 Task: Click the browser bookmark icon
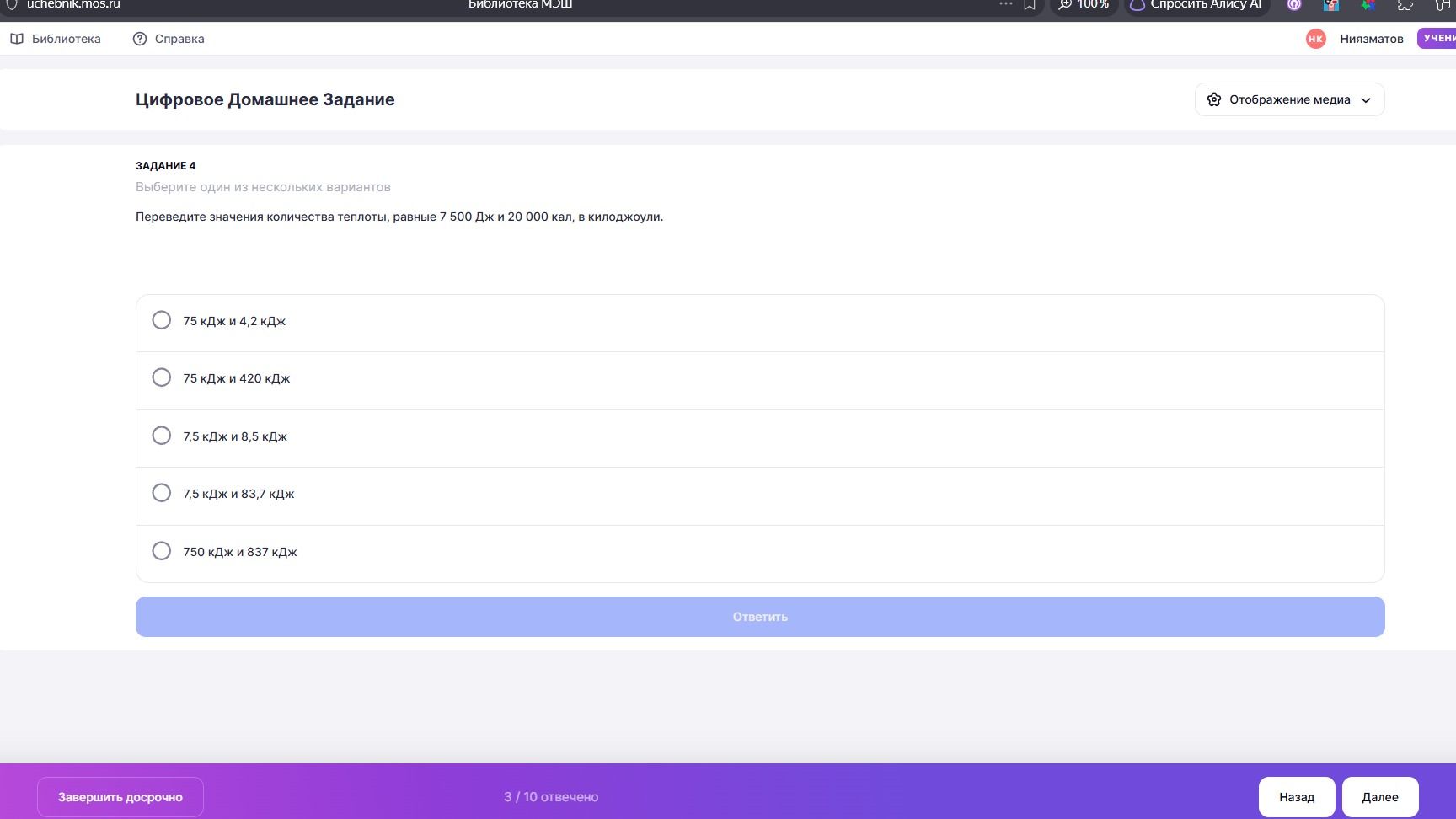click(x=1030, y=4)
